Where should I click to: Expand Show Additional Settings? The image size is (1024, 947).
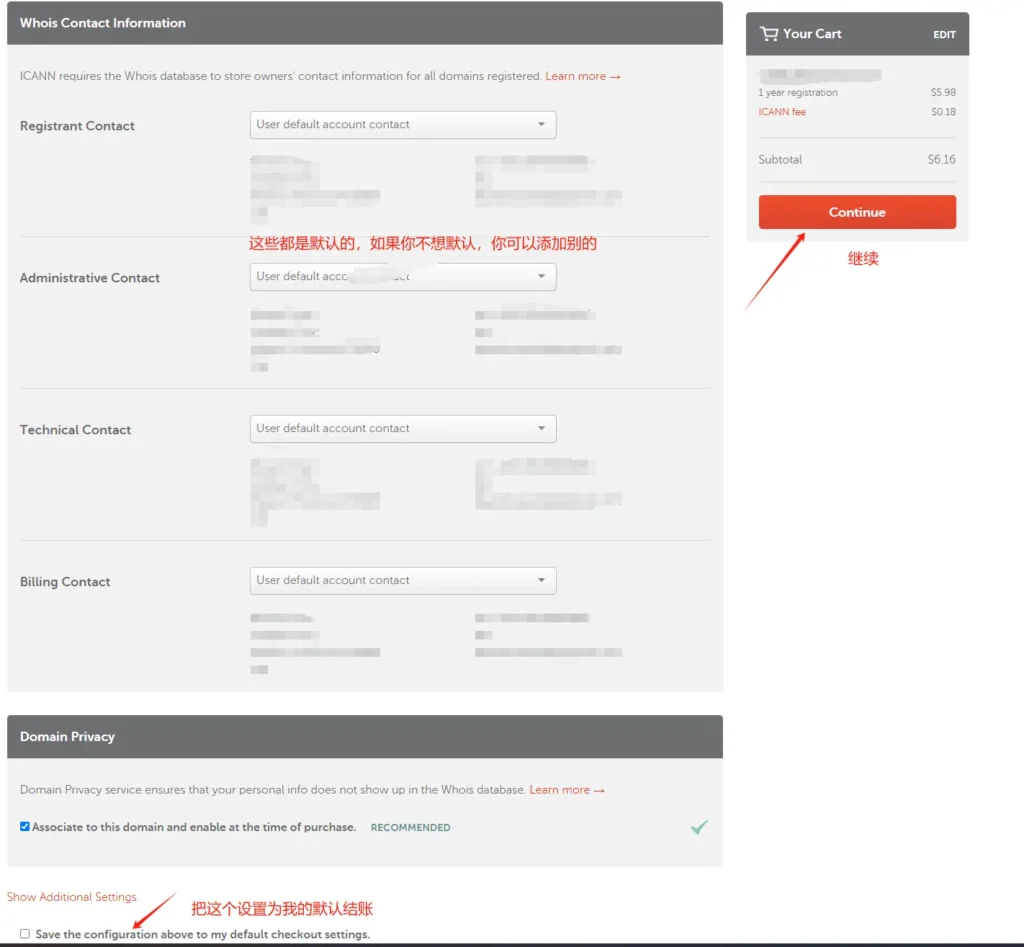click(72, 897)
